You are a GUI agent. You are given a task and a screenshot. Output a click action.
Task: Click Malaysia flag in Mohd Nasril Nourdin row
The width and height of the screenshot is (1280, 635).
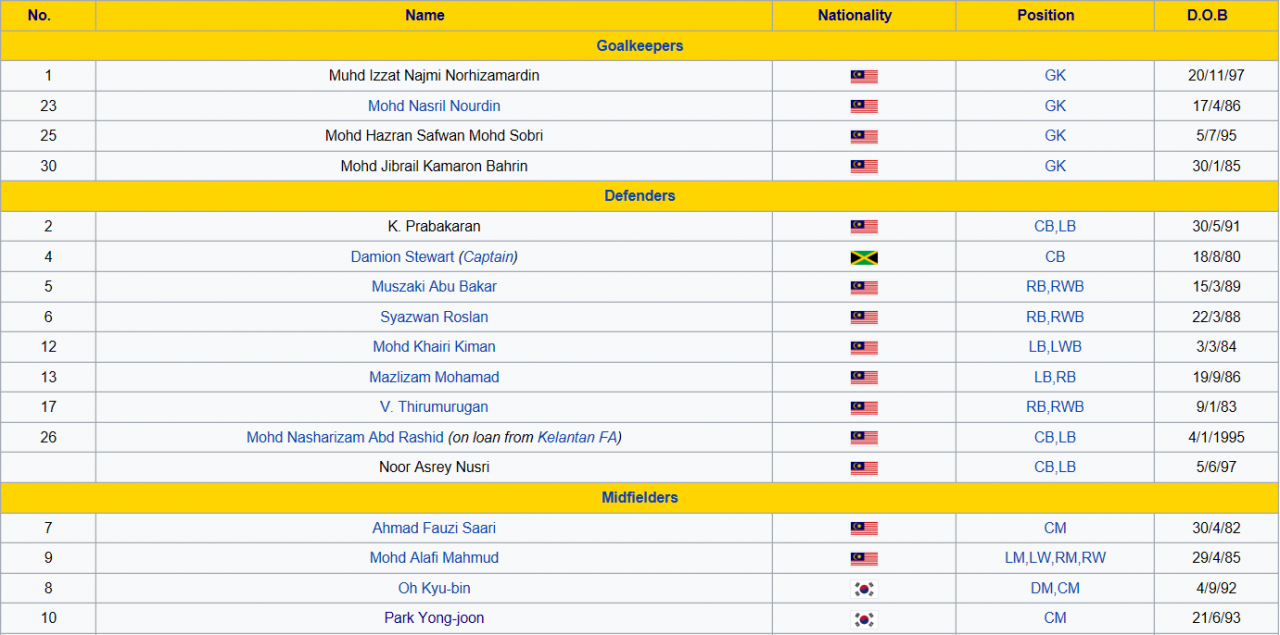coord(864,106)
